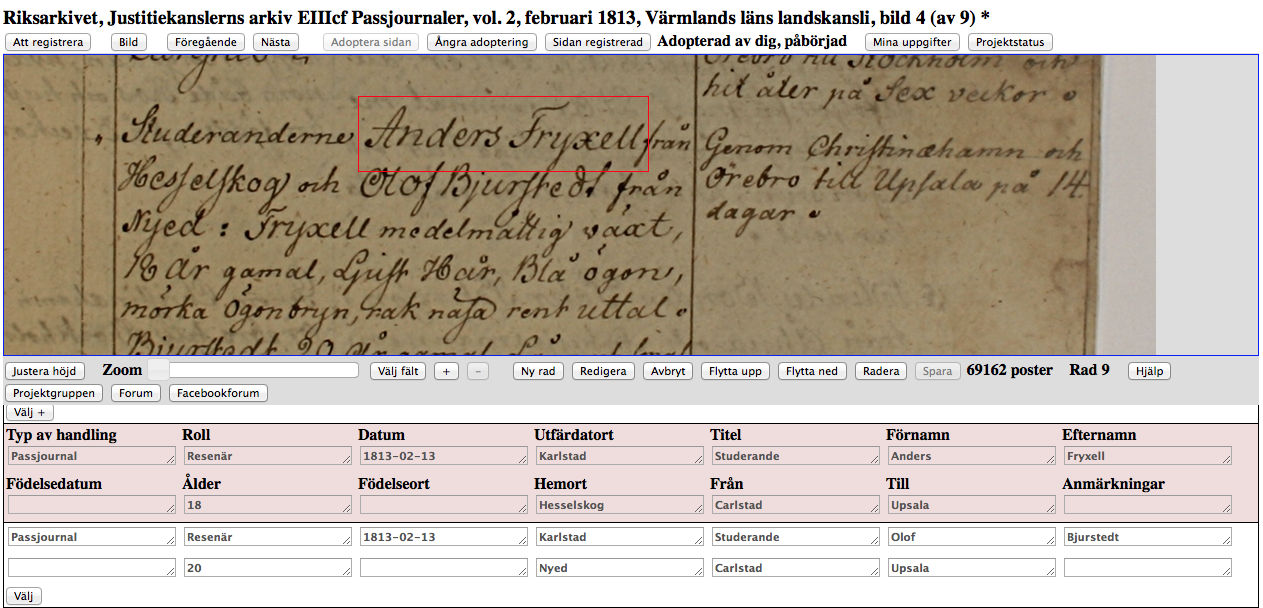Open 'Mina uppgifter'

pos(912,42)
